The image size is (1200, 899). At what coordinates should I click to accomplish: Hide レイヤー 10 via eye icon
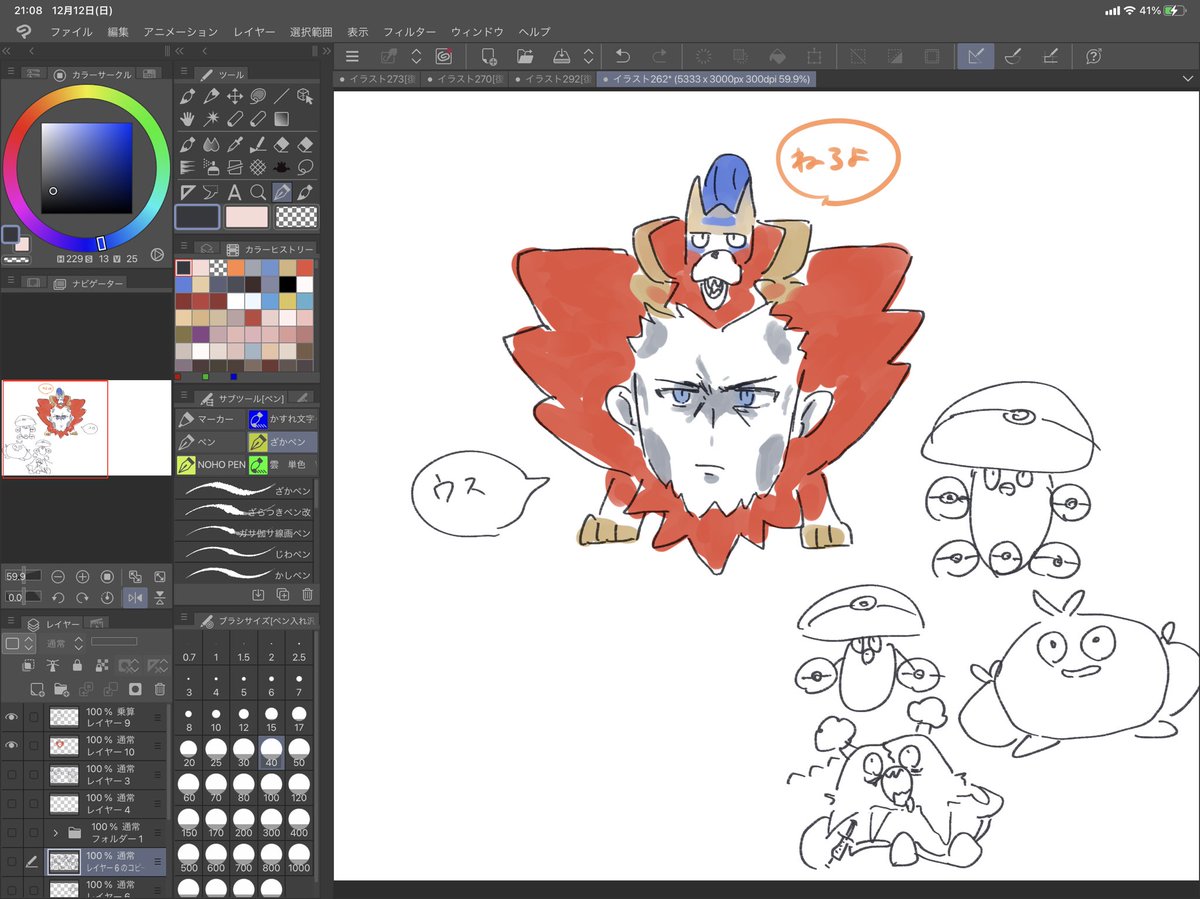pyautogui.click(x=12, y=745)
